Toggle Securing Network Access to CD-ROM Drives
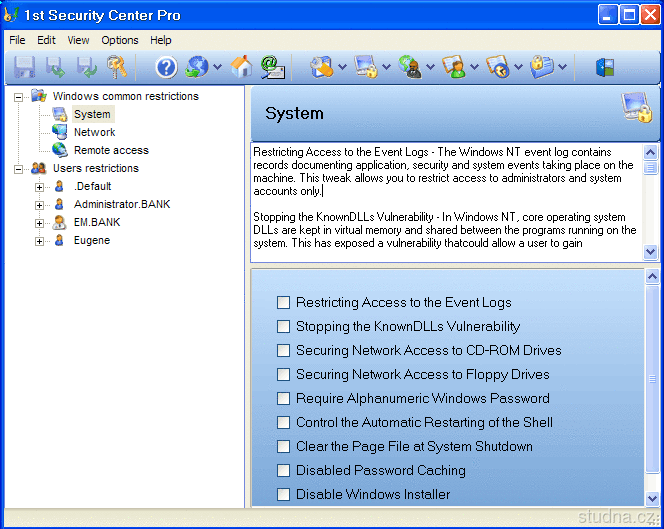This screenshot has height=529, width=664. 283,350
